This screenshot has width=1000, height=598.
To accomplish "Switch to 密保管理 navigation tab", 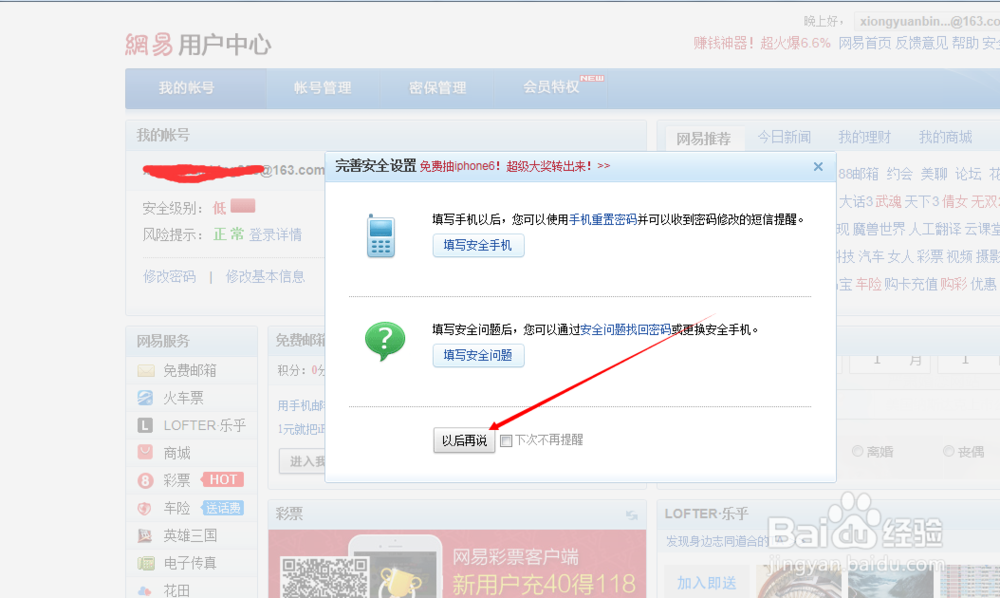I will coord(438,88).
